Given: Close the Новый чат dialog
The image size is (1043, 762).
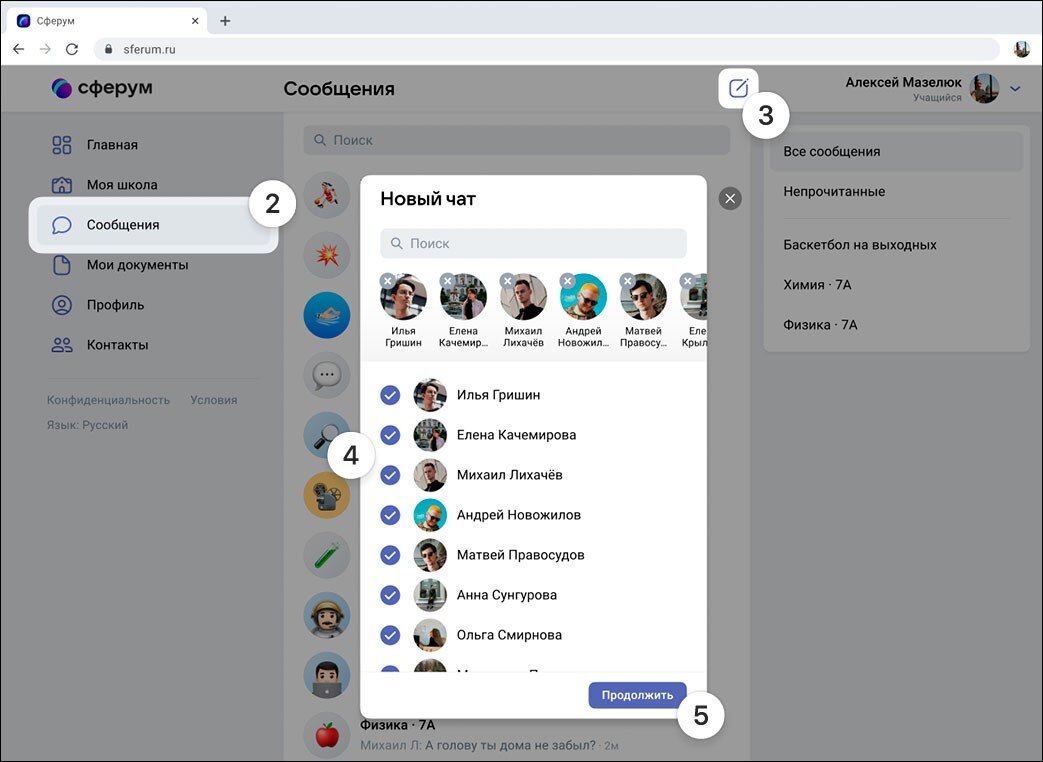Looking at the screenshot, I should click(x=730, y=198).
